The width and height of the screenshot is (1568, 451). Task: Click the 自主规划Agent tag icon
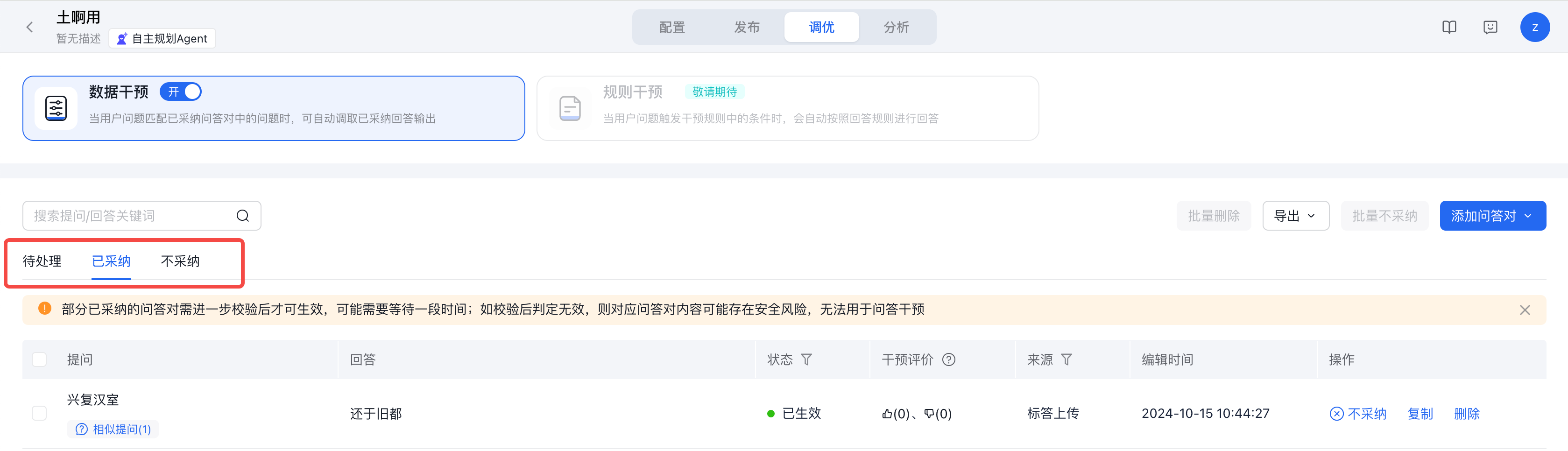[x=122, y=38]
